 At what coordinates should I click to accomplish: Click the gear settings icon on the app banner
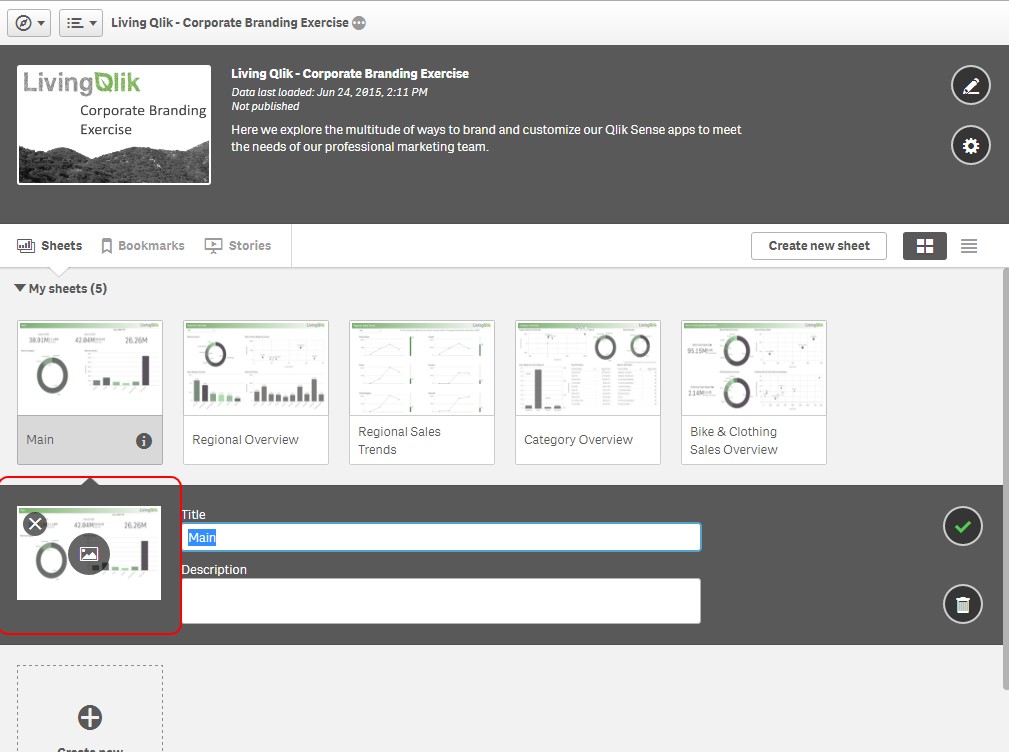click(x=969, y=145)
